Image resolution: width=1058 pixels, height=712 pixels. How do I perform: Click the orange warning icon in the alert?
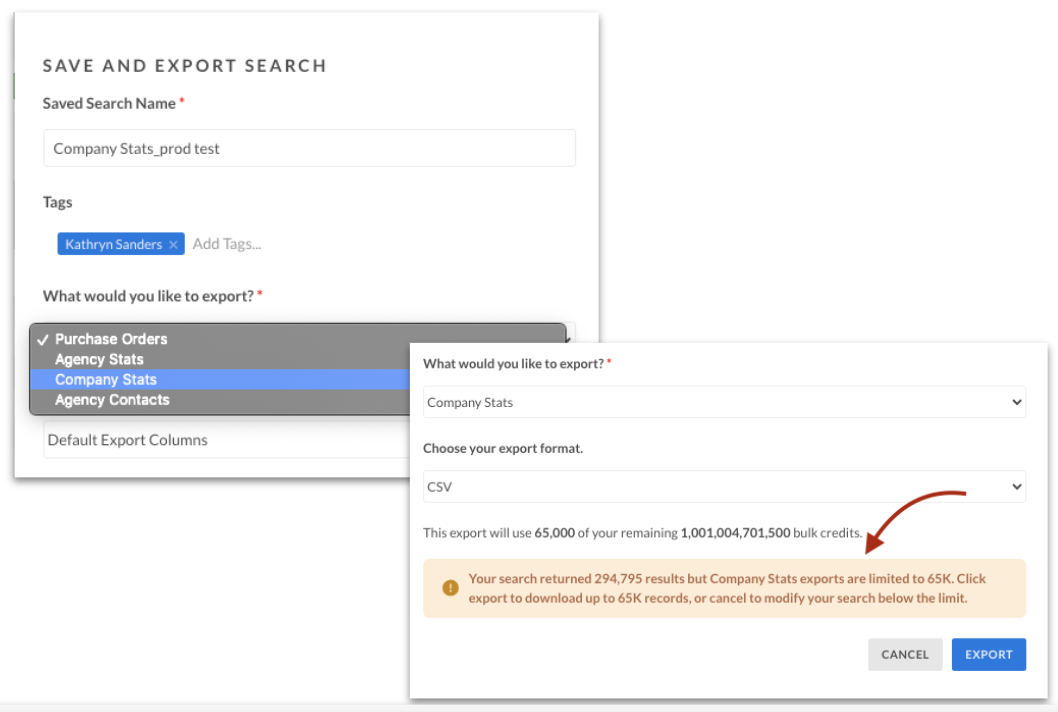[450, 588]
